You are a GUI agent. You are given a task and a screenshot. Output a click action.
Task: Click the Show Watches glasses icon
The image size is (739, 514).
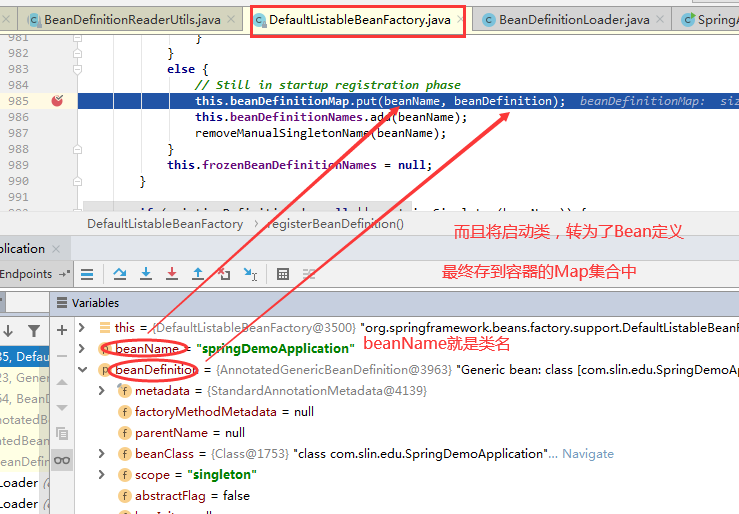tap(62, 460)
